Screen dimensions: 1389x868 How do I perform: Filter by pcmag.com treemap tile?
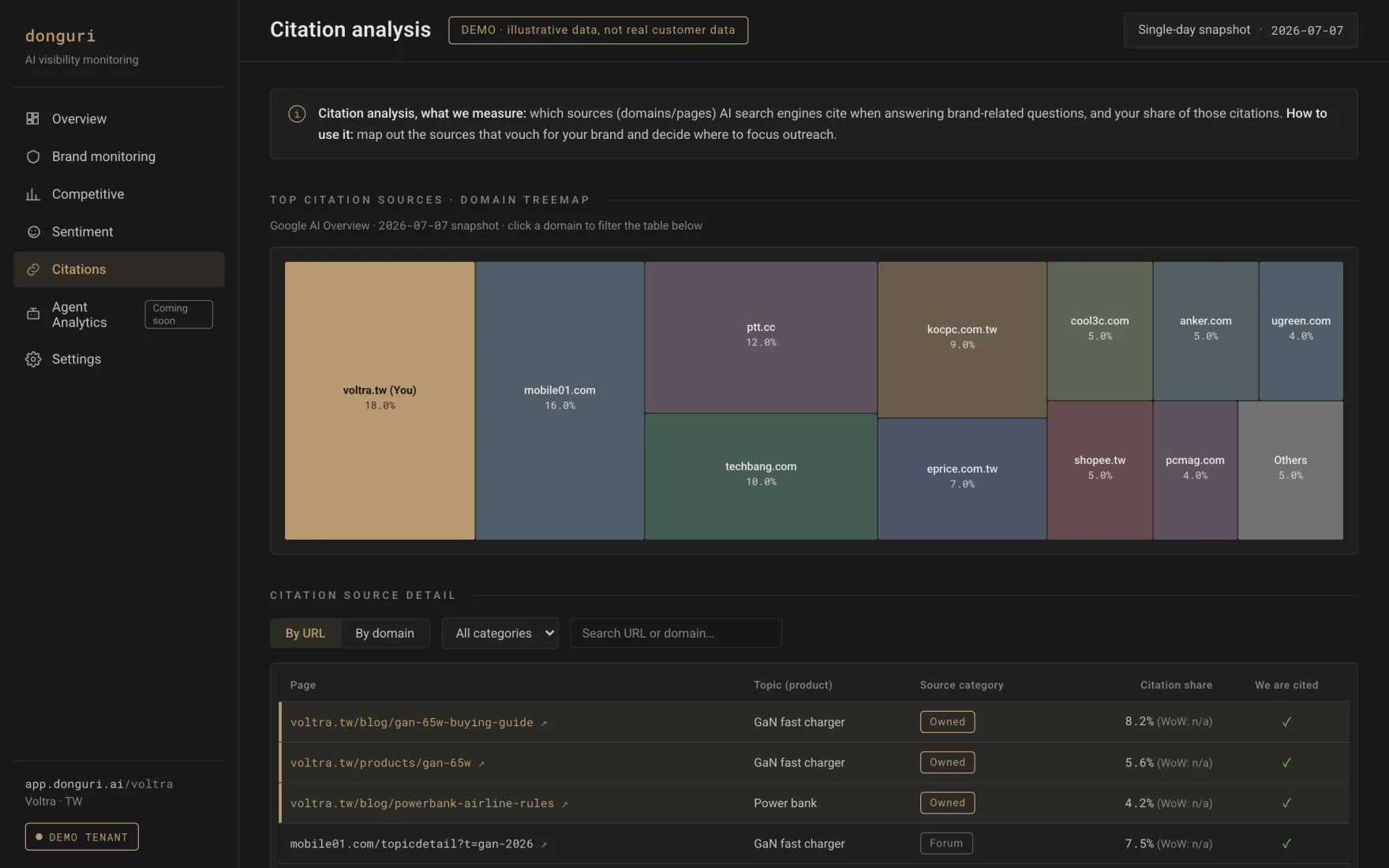tap(1195, 470)
